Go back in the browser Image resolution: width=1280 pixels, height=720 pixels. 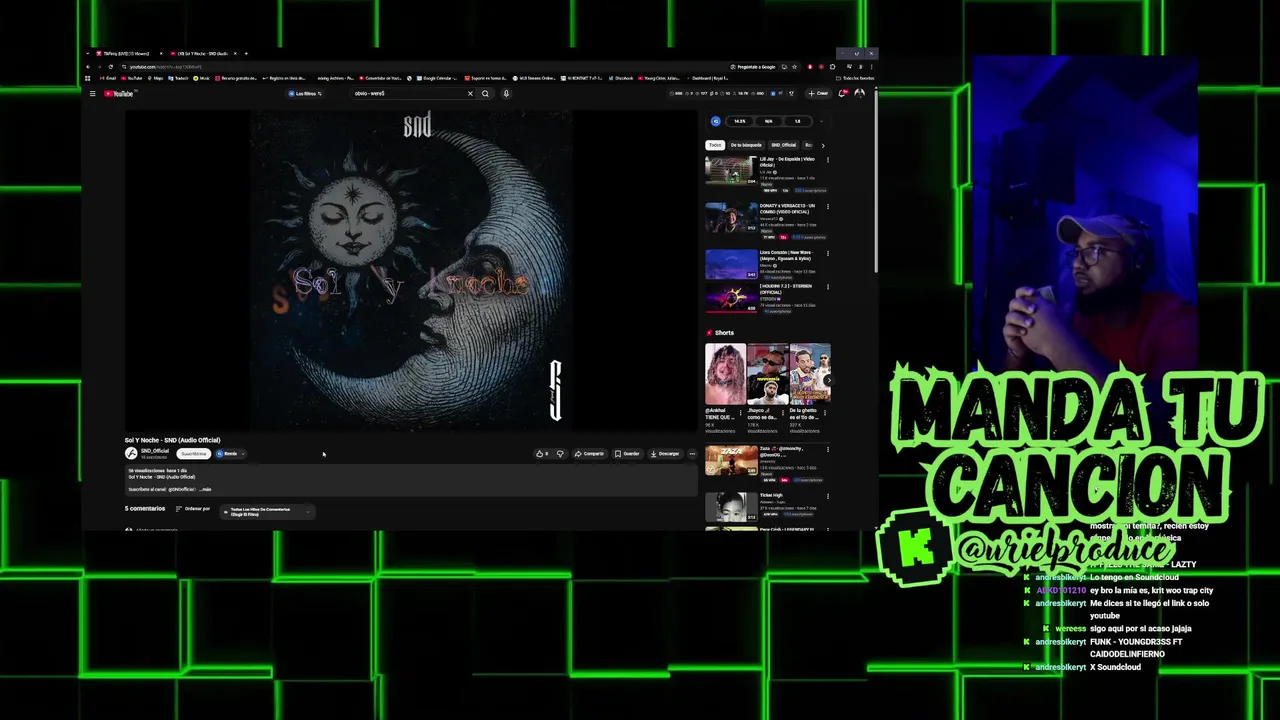click(x=88, y=67)
